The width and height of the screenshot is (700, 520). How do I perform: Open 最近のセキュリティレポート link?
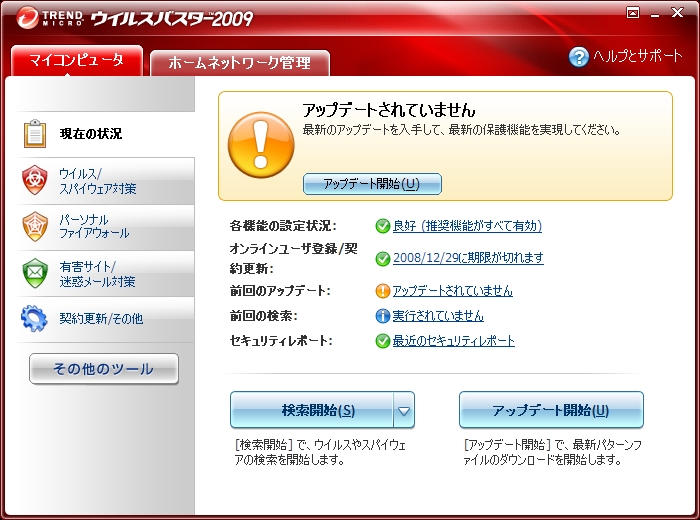click(453, 341)
